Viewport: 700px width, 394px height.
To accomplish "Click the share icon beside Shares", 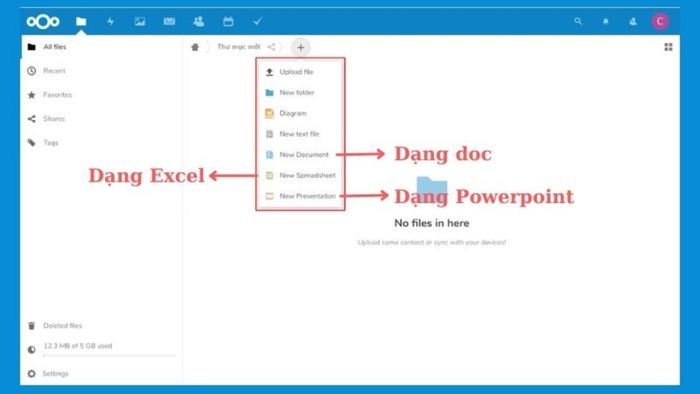I will point(32,119).
